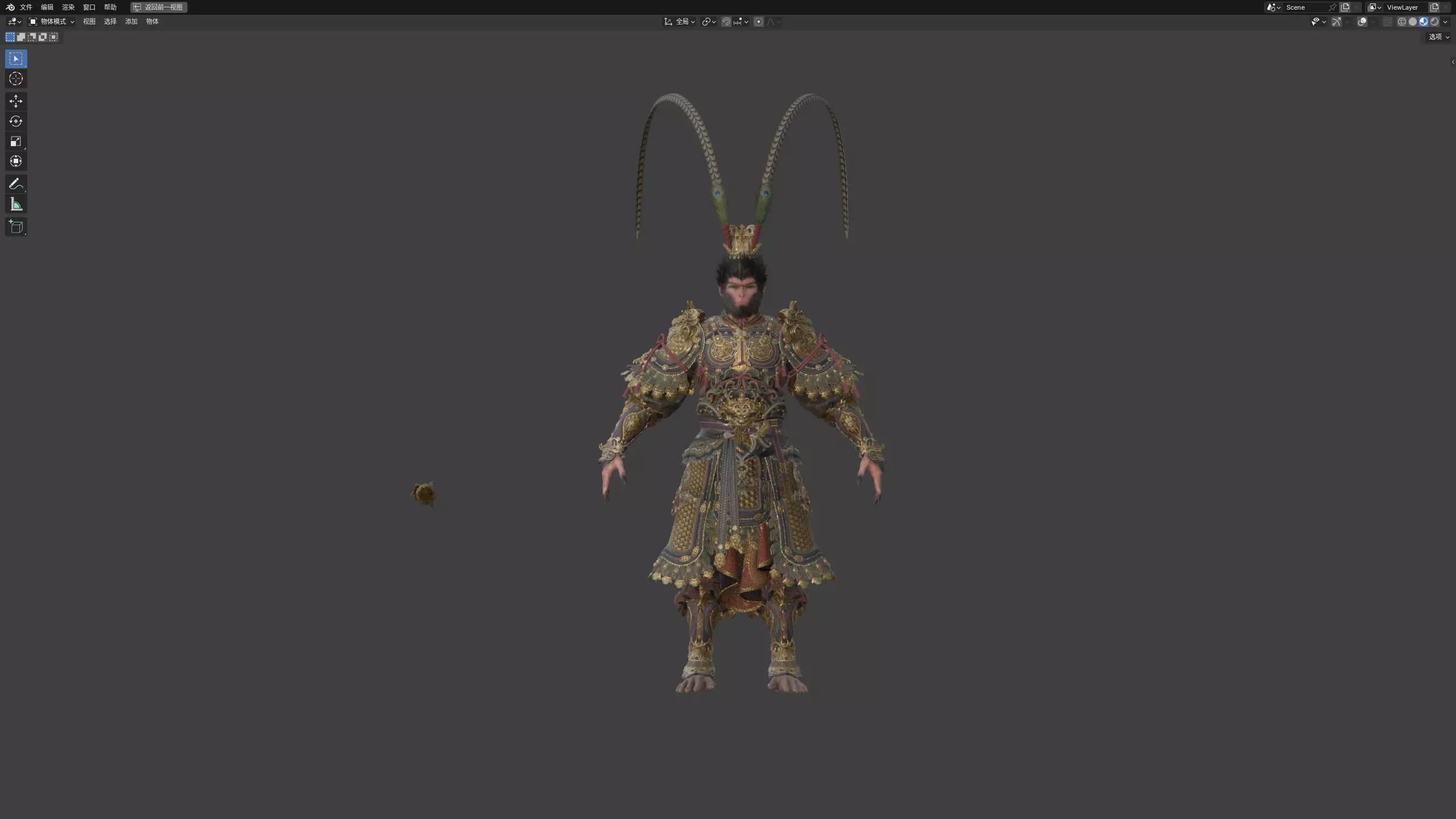This screenshot has width=1456, height=819.
Task: Open the editor type dropdown
Action: click(x=14, y=22)
